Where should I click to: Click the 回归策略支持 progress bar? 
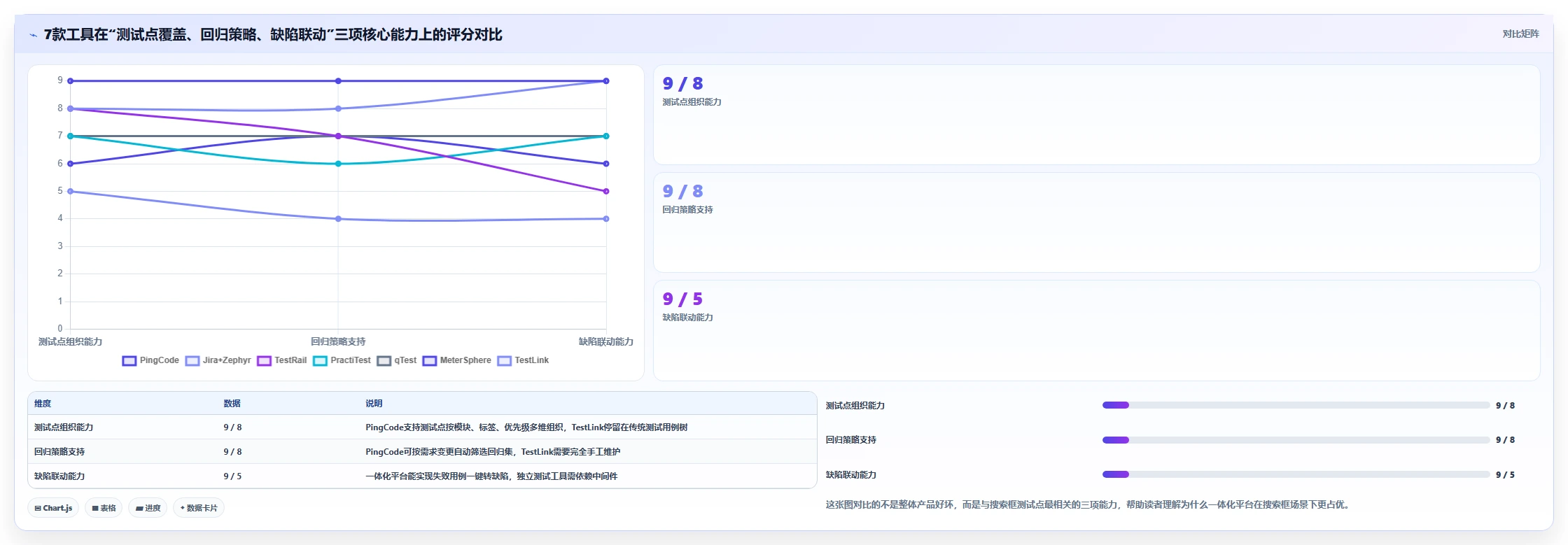point(1296,440)
